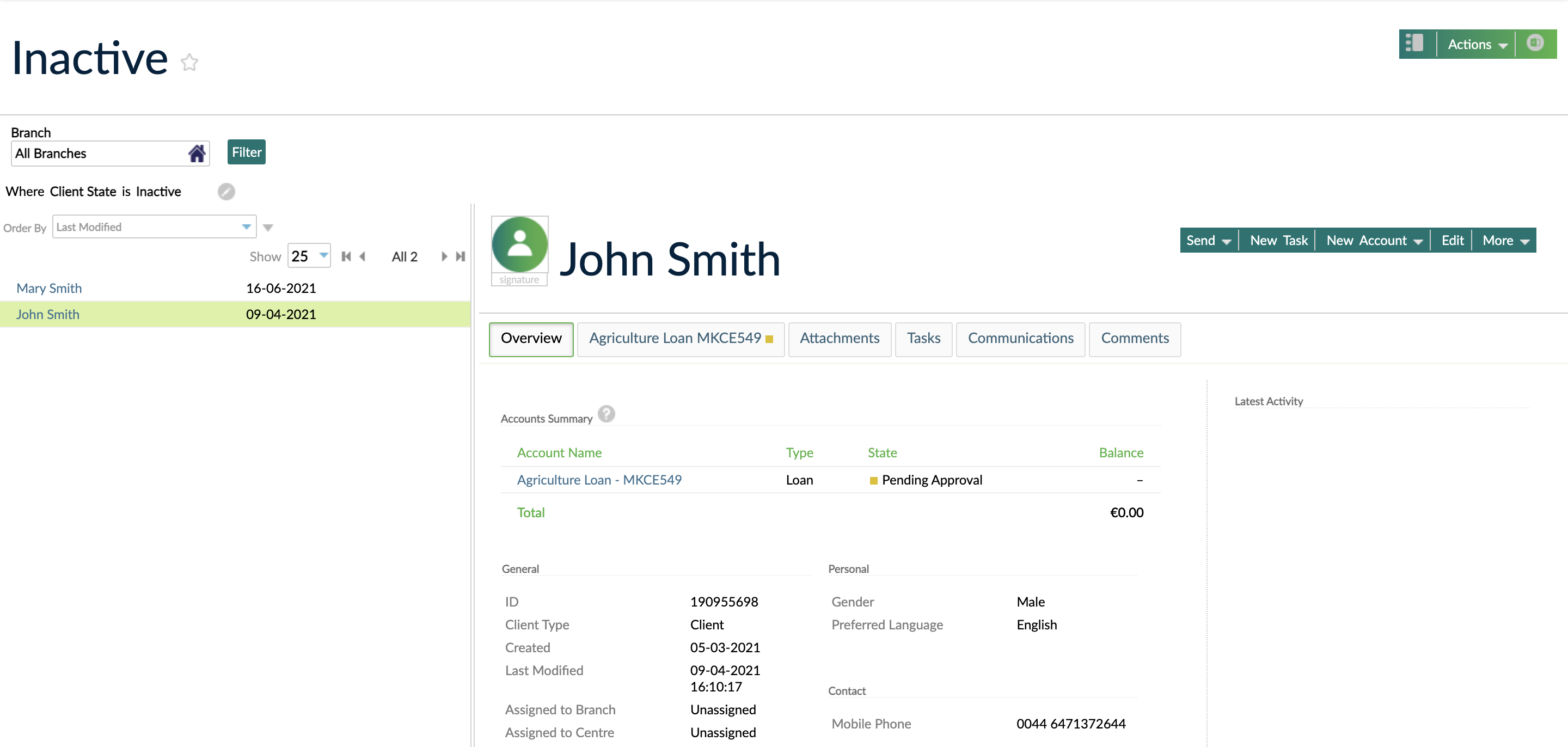Image resolution: width=1568 pixels, height=747 pixels.
Task: Go to the first page of results
Action: click(346, 256)
